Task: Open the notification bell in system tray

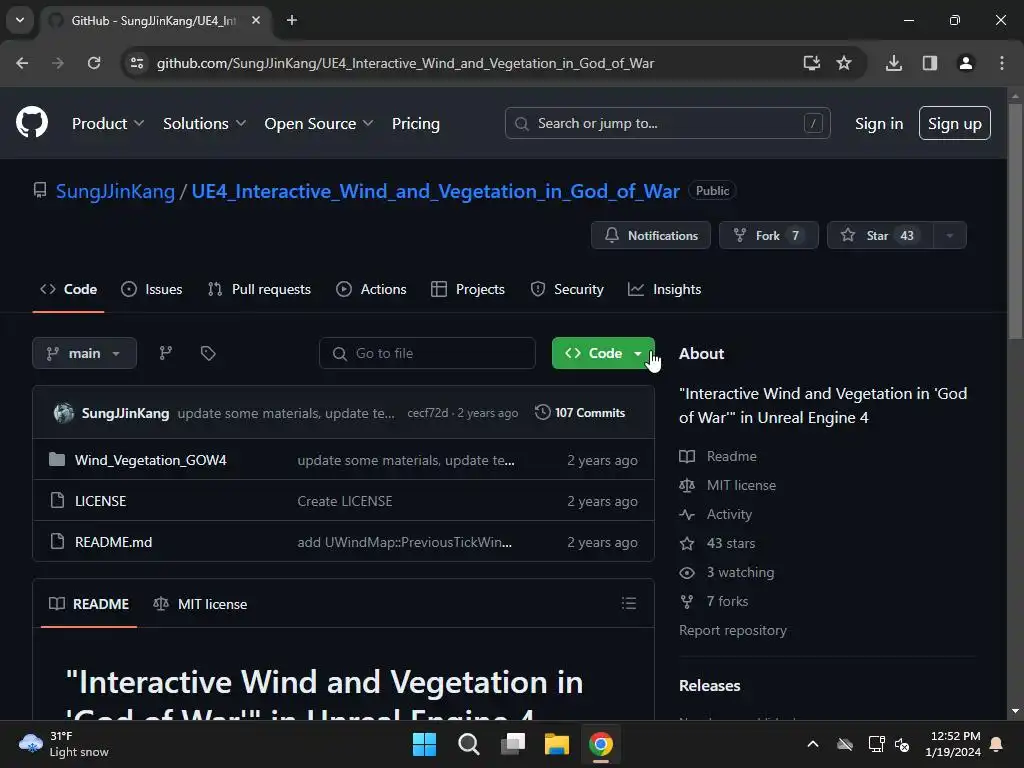Action: click(997, 744)
